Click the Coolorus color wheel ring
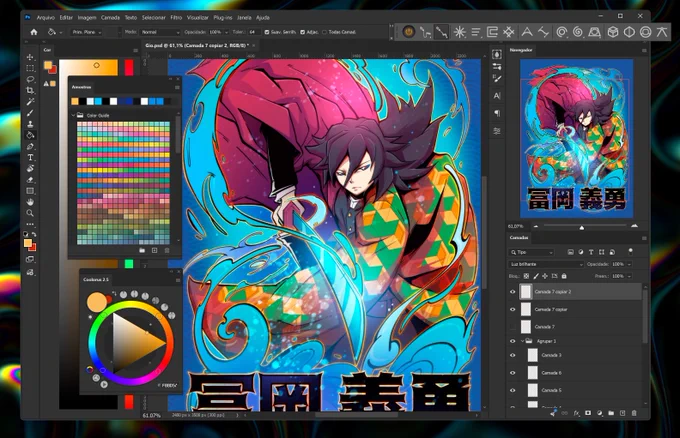 pos(131,343)
